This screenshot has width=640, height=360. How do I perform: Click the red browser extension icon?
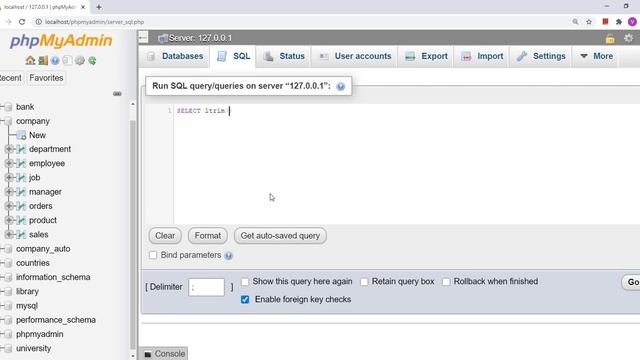(605, 22)
